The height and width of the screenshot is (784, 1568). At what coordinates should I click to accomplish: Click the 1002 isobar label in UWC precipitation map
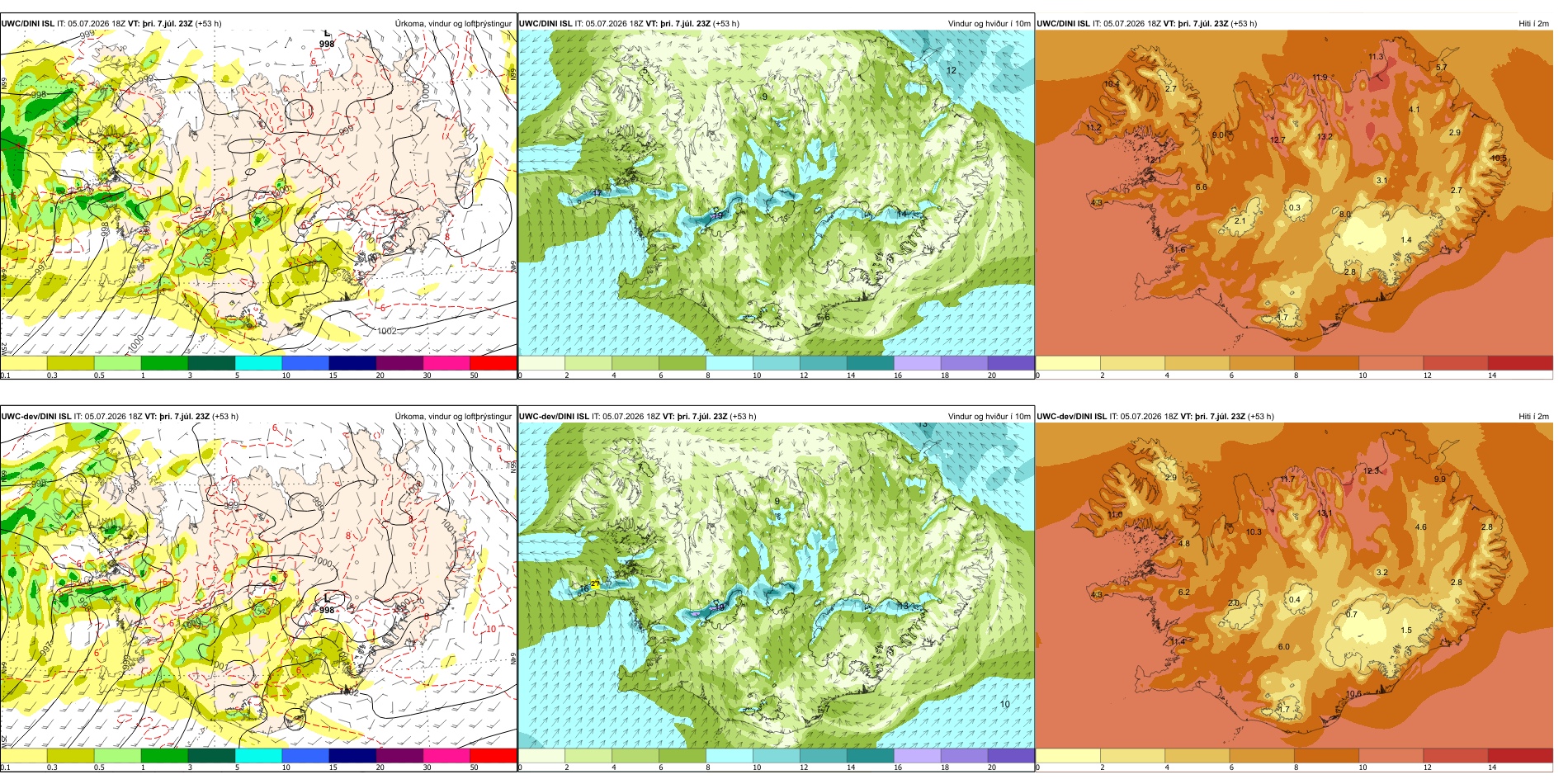(x=387, y=331)
